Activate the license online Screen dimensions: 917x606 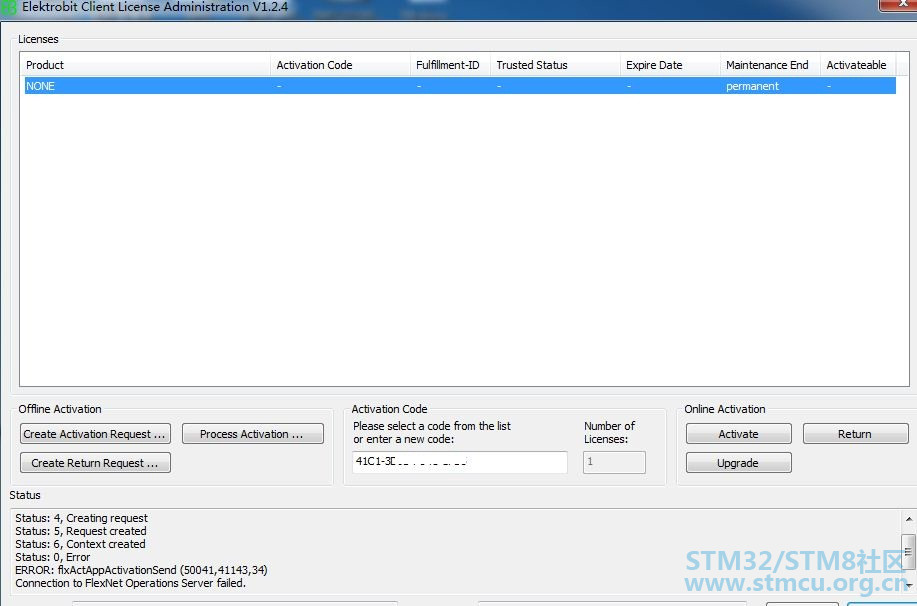(x=739, y=434)
